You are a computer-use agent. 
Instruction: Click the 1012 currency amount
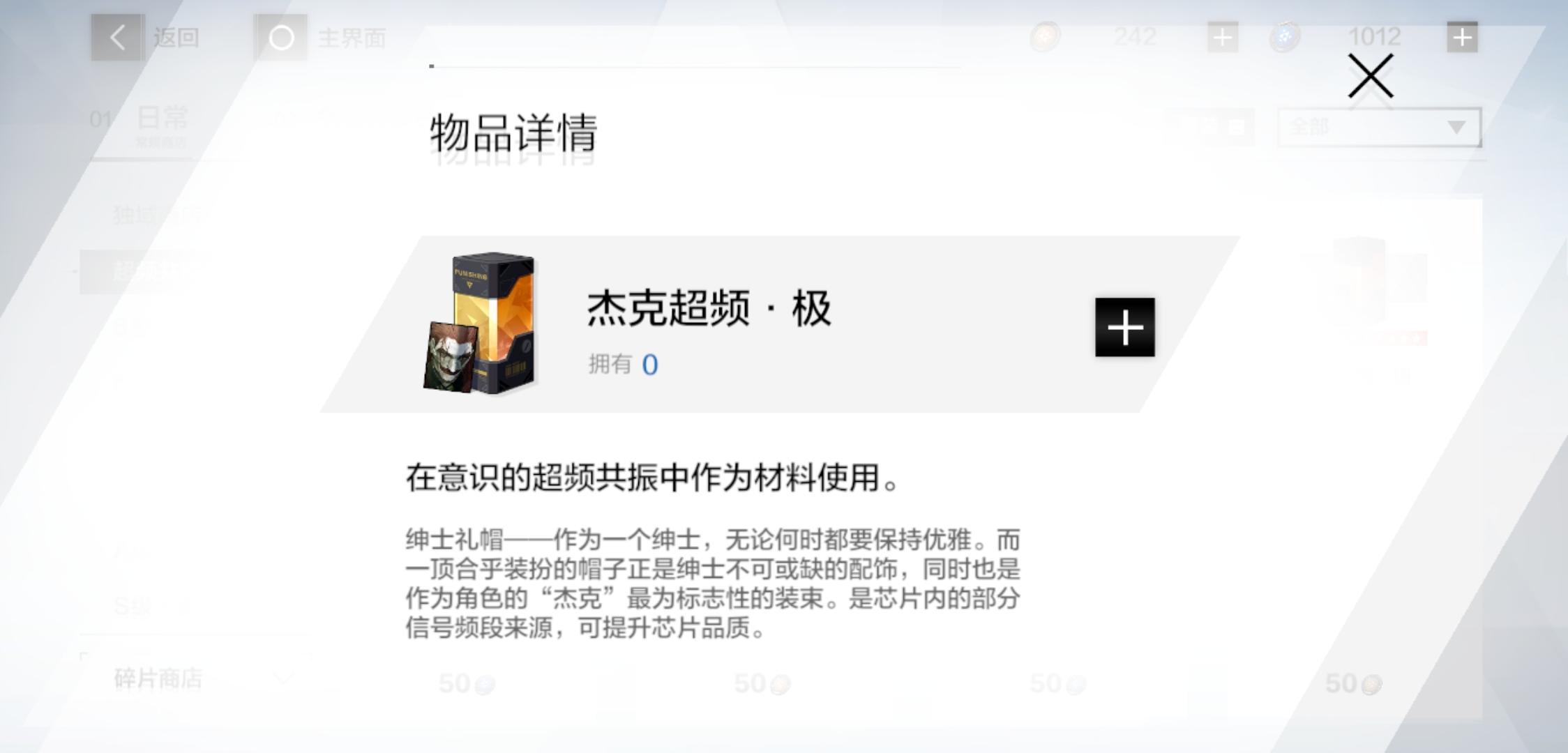(x=1374, y=37)
